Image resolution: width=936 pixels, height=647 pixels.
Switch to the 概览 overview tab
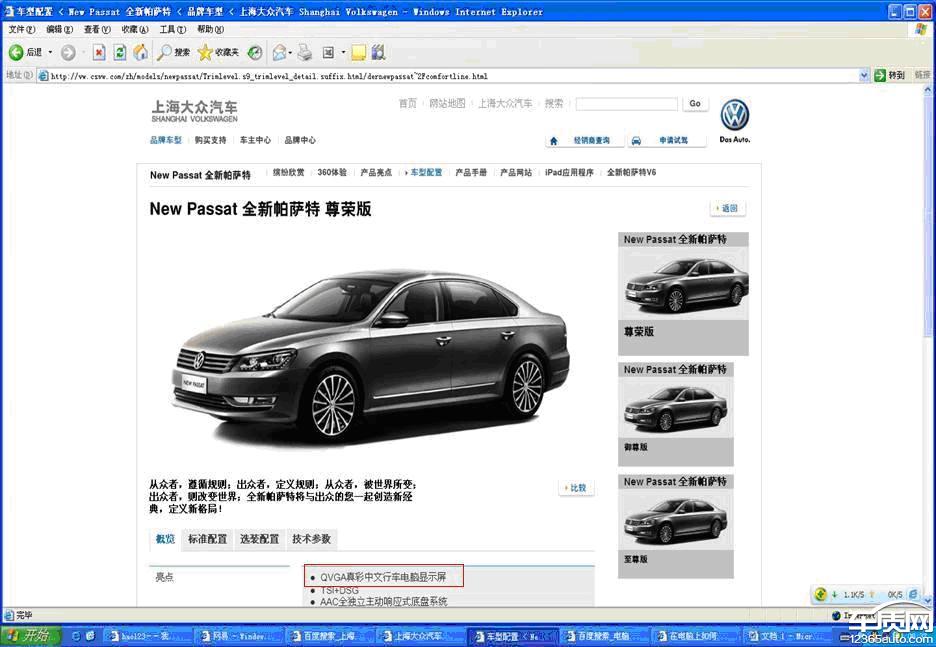(165, 539)
